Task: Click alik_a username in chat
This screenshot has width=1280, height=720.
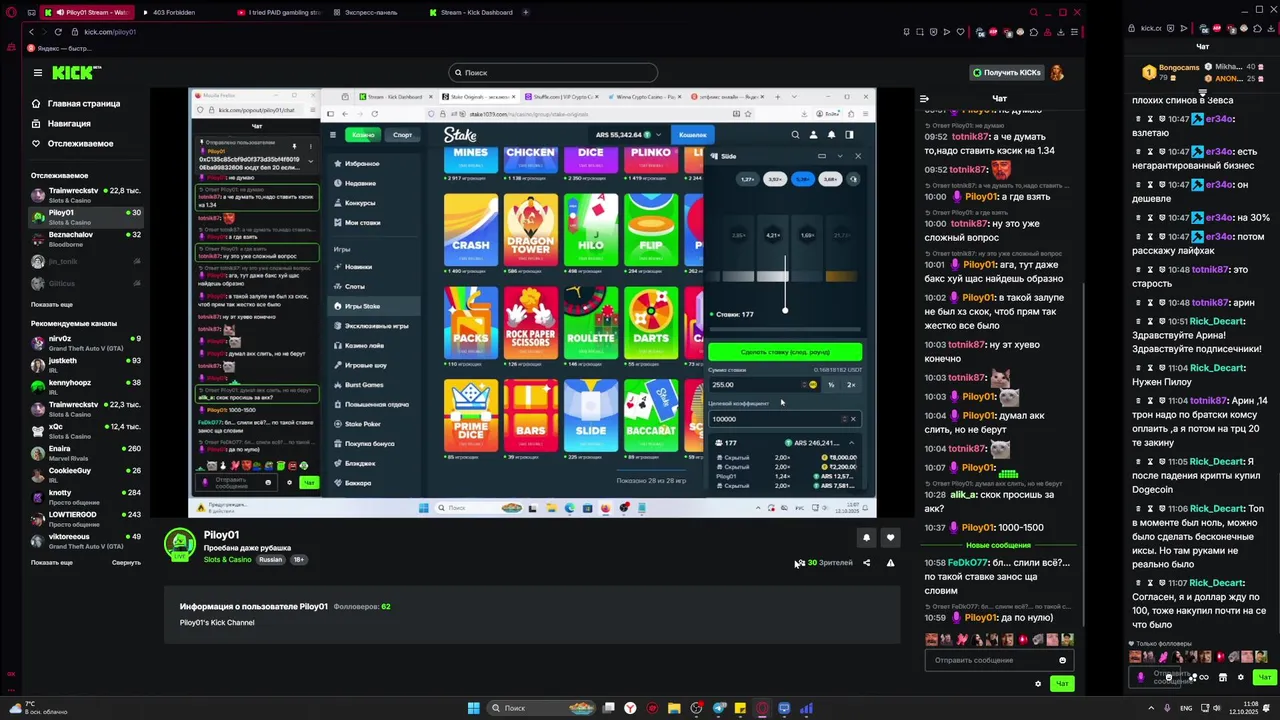Action: [963, 495]
